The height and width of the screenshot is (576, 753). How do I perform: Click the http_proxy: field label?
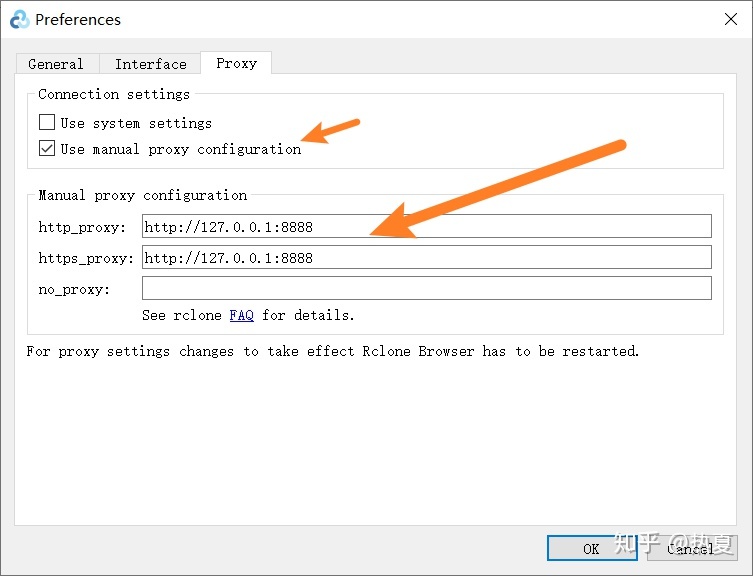(82, 227)
